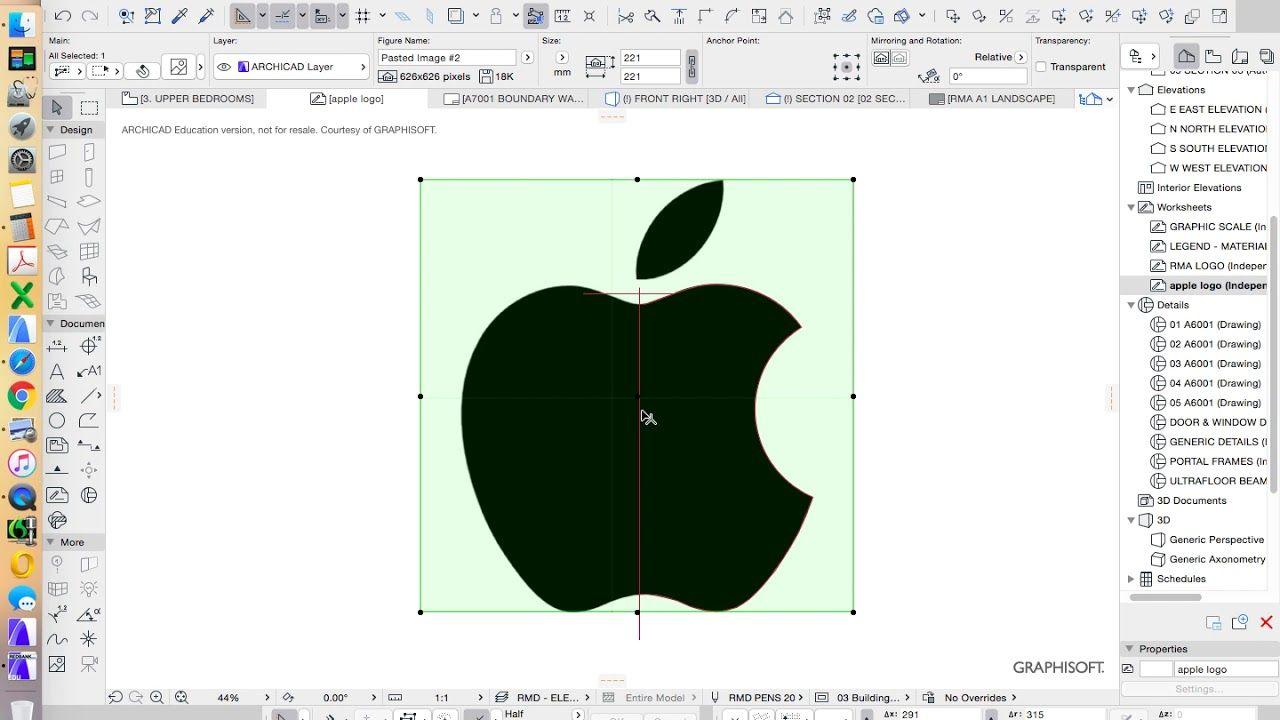
Task: Undo the last action in the toolbar
Action: coord(63,15)
